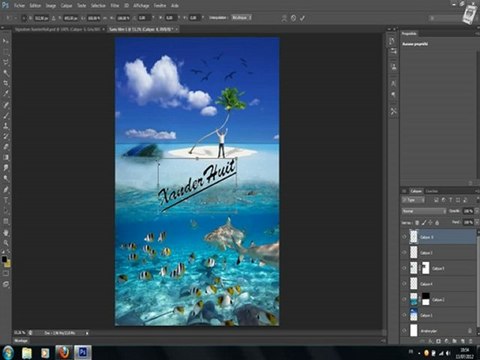Create a new layer from panel bottom
480x360 pixels.
(x=463, y=341)
